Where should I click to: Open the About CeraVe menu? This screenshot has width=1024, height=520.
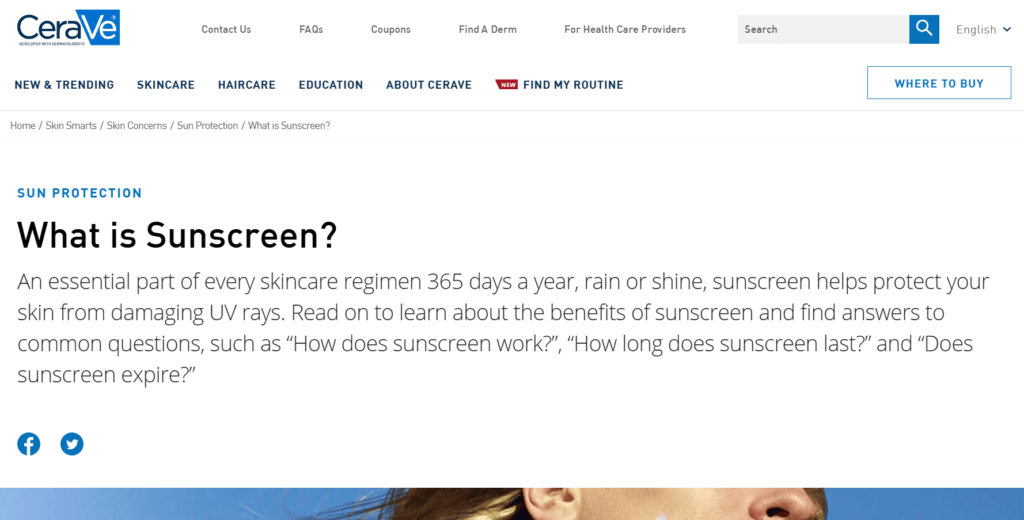(428, 85)
